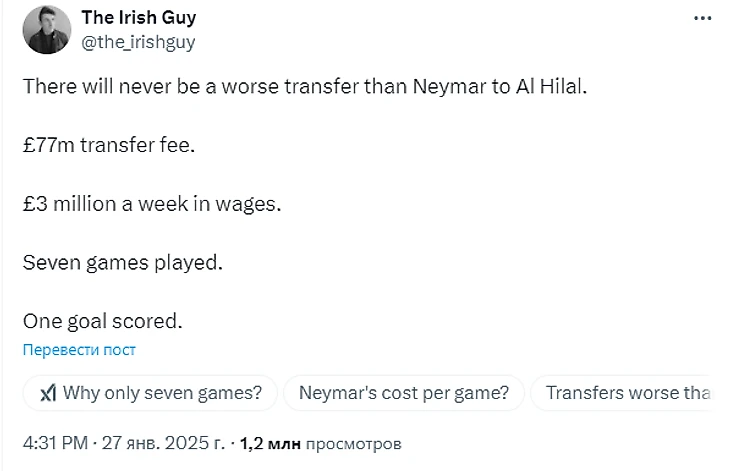This screenshot has height=471, width=730.
Task: Click the '£77m transfer fee.' line
Action: (110, 145)
